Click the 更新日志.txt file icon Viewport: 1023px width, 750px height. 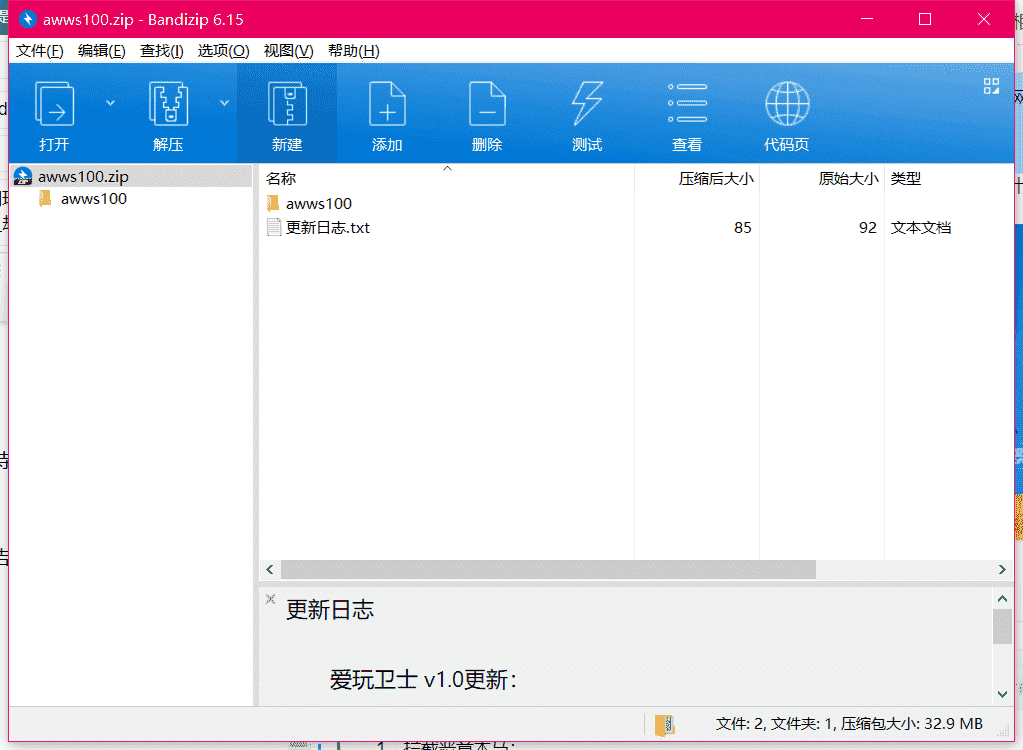tap(274, 228)
